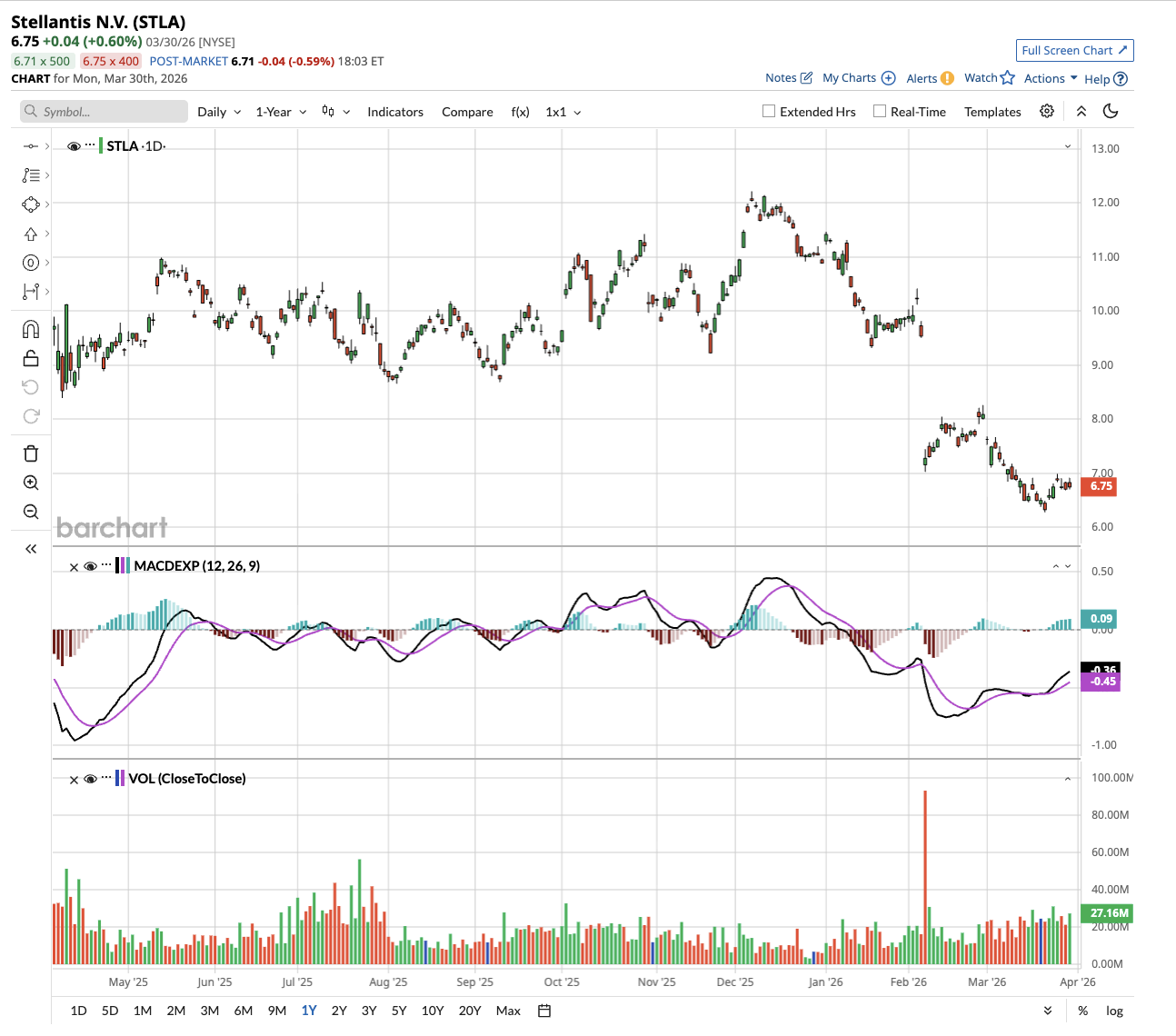The width and height of the screenshot is (1176, 1036).
Task: Open the price label annotation tool
Action: click(31, 263)
